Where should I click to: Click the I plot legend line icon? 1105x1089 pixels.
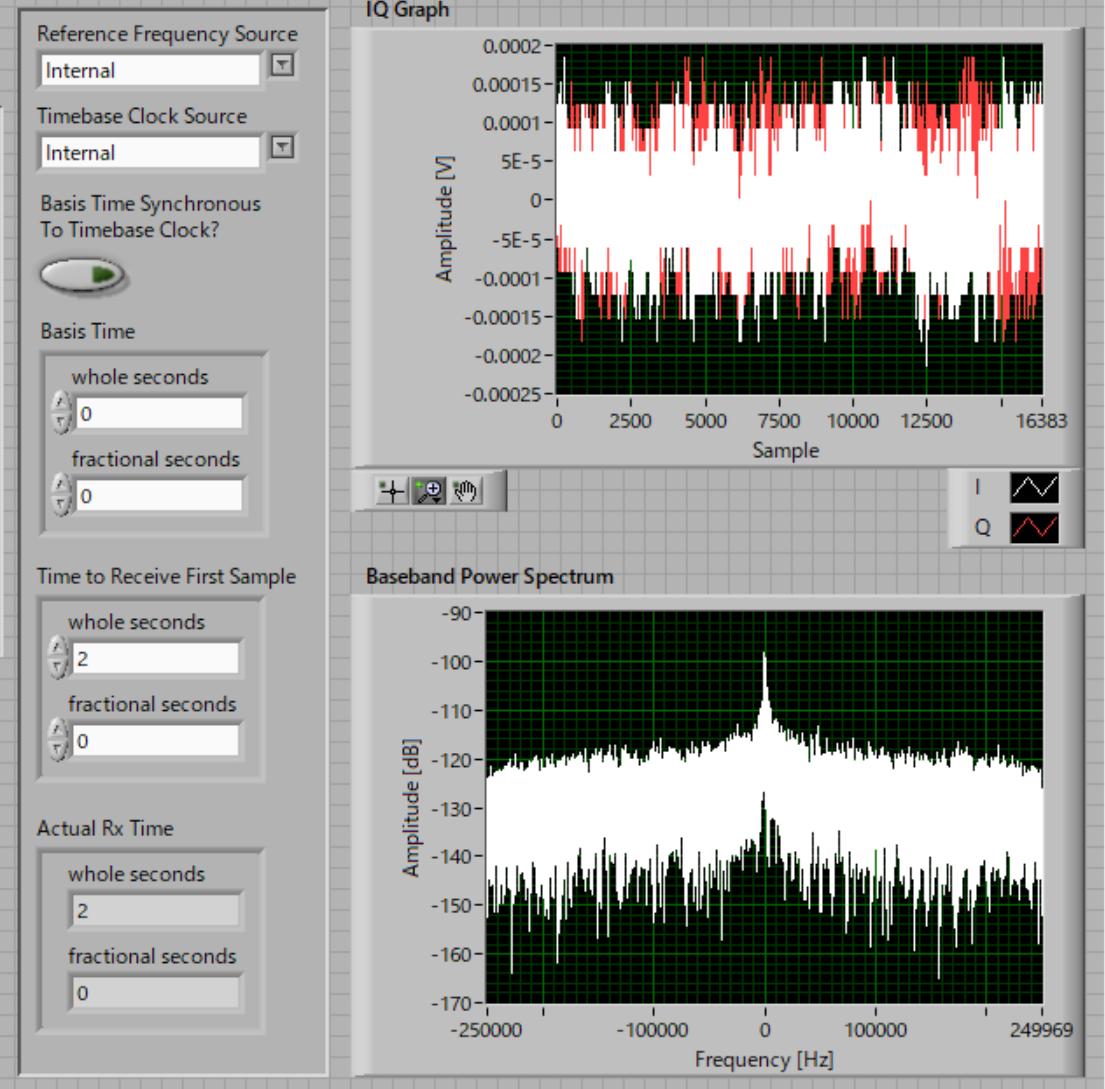1035,487
